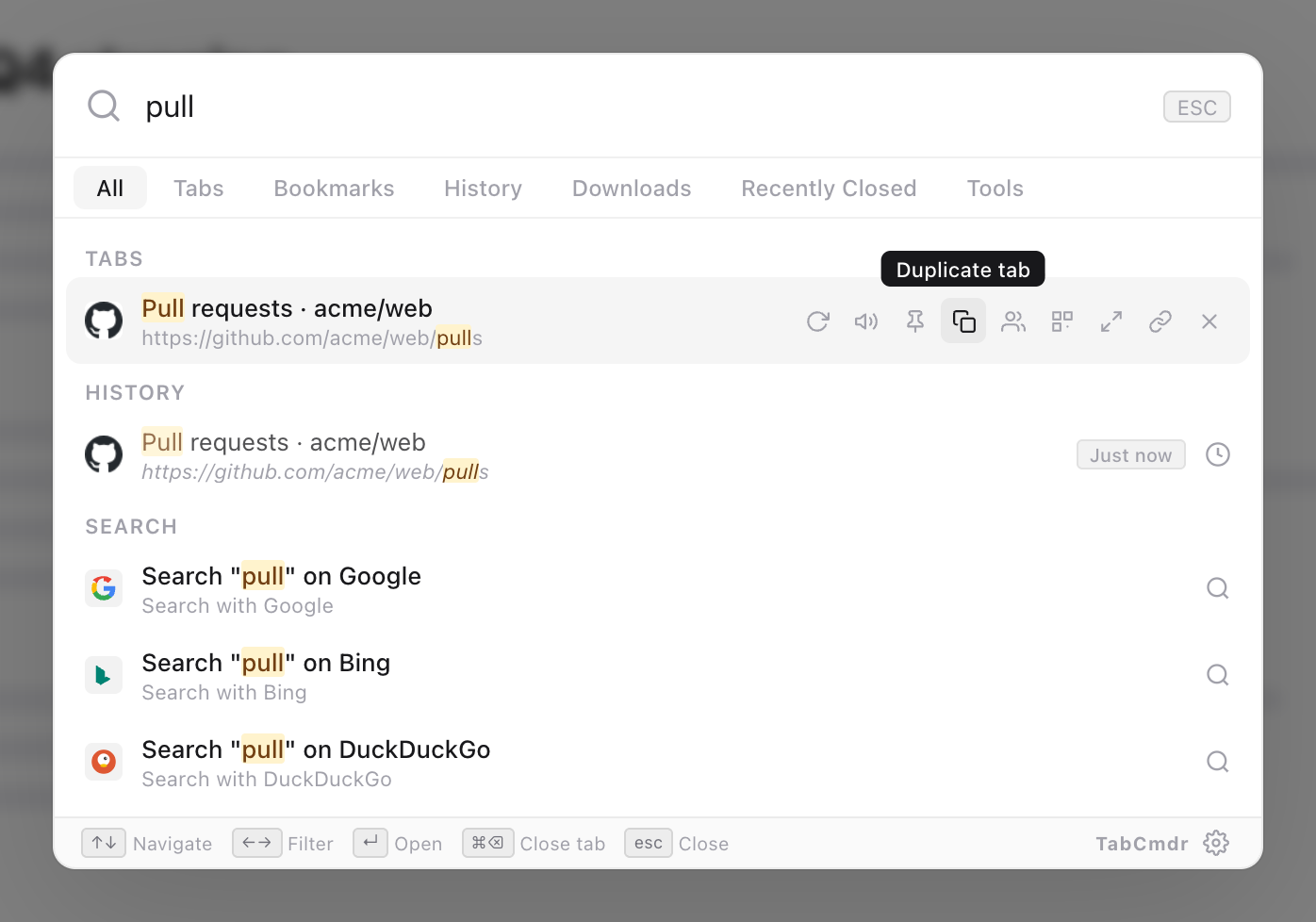
Task: Click the SEARCH section header
Action: coord(131,527)
